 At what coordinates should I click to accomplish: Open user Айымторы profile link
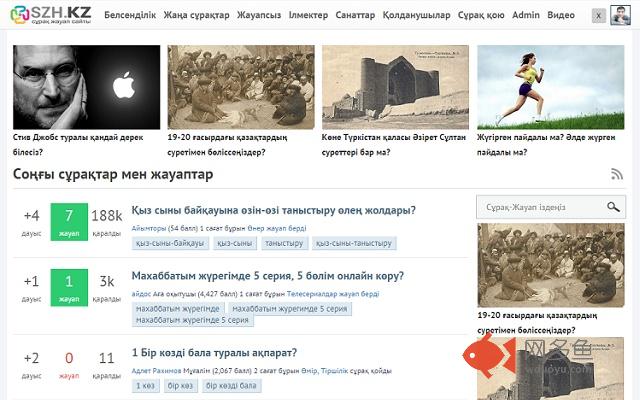[149, 228]
